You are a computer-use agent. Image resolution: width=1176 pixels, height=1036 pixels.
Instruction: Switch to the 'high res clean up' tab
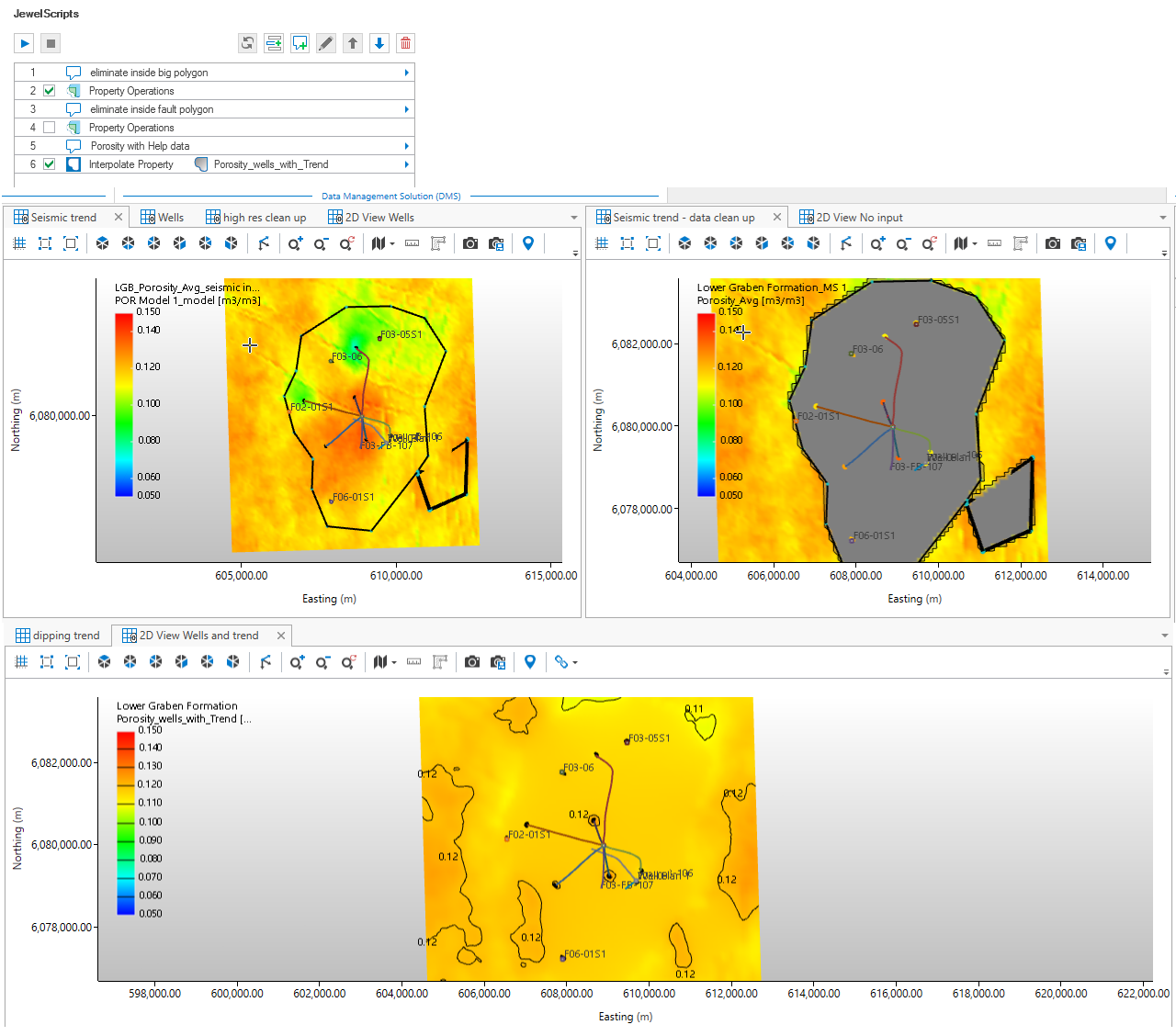click(x=264, y=218)
